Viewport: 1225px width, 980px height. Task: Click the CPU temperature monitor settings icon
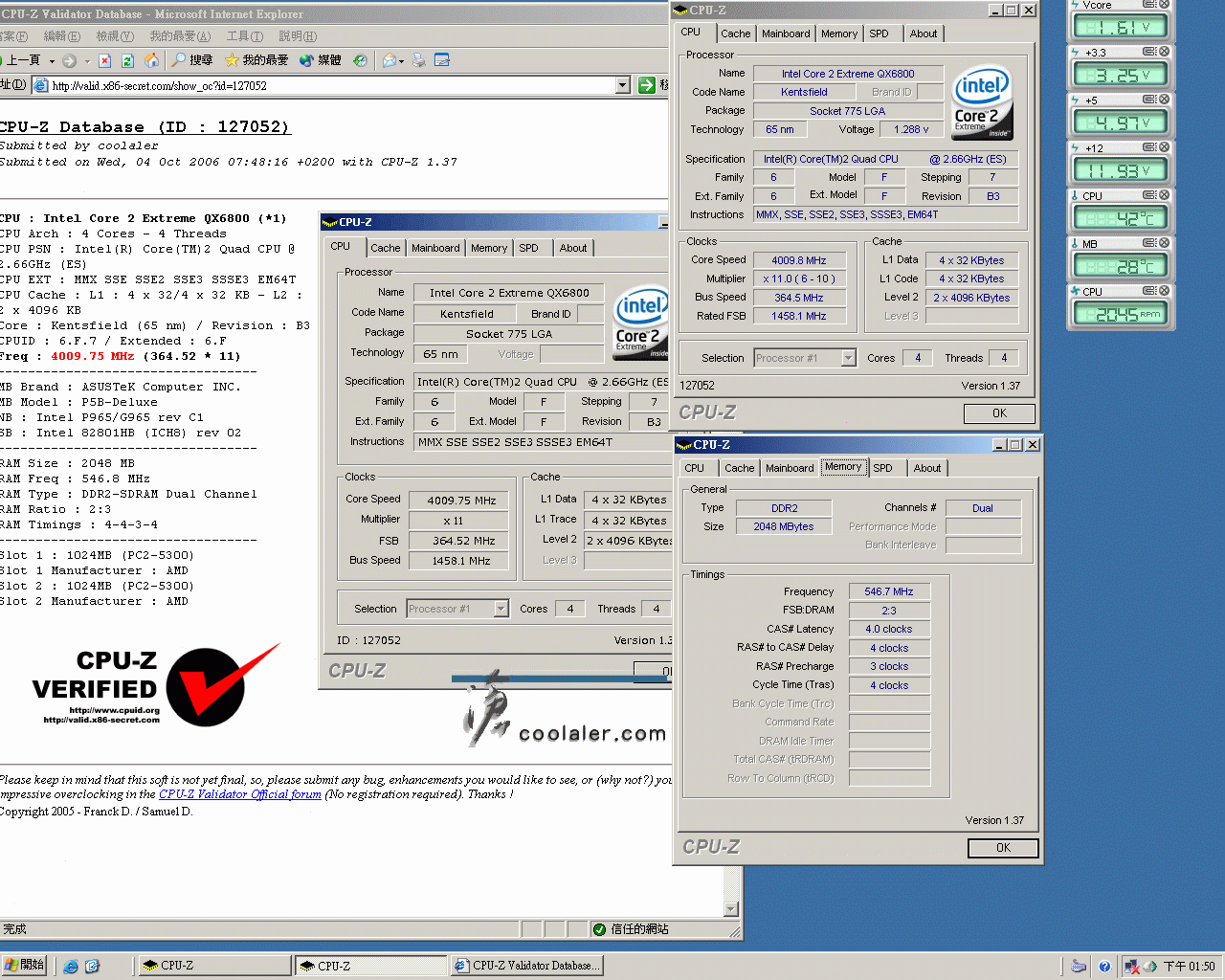pos(1149,195)
